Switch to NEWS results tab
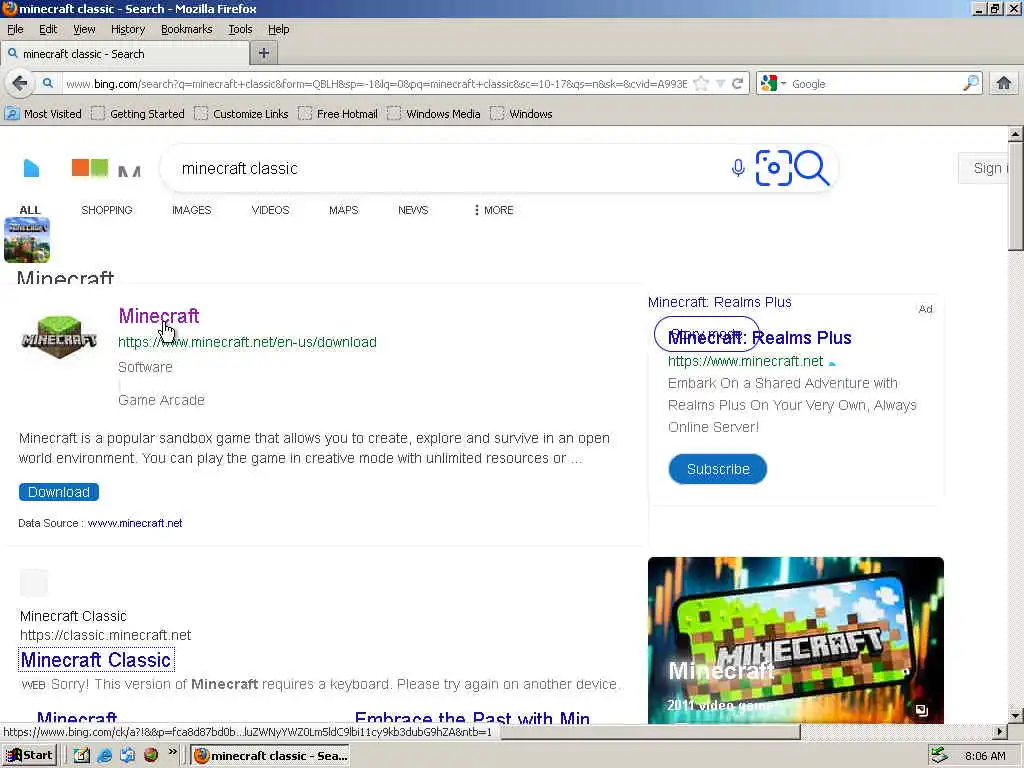 [x=413, y=210]
